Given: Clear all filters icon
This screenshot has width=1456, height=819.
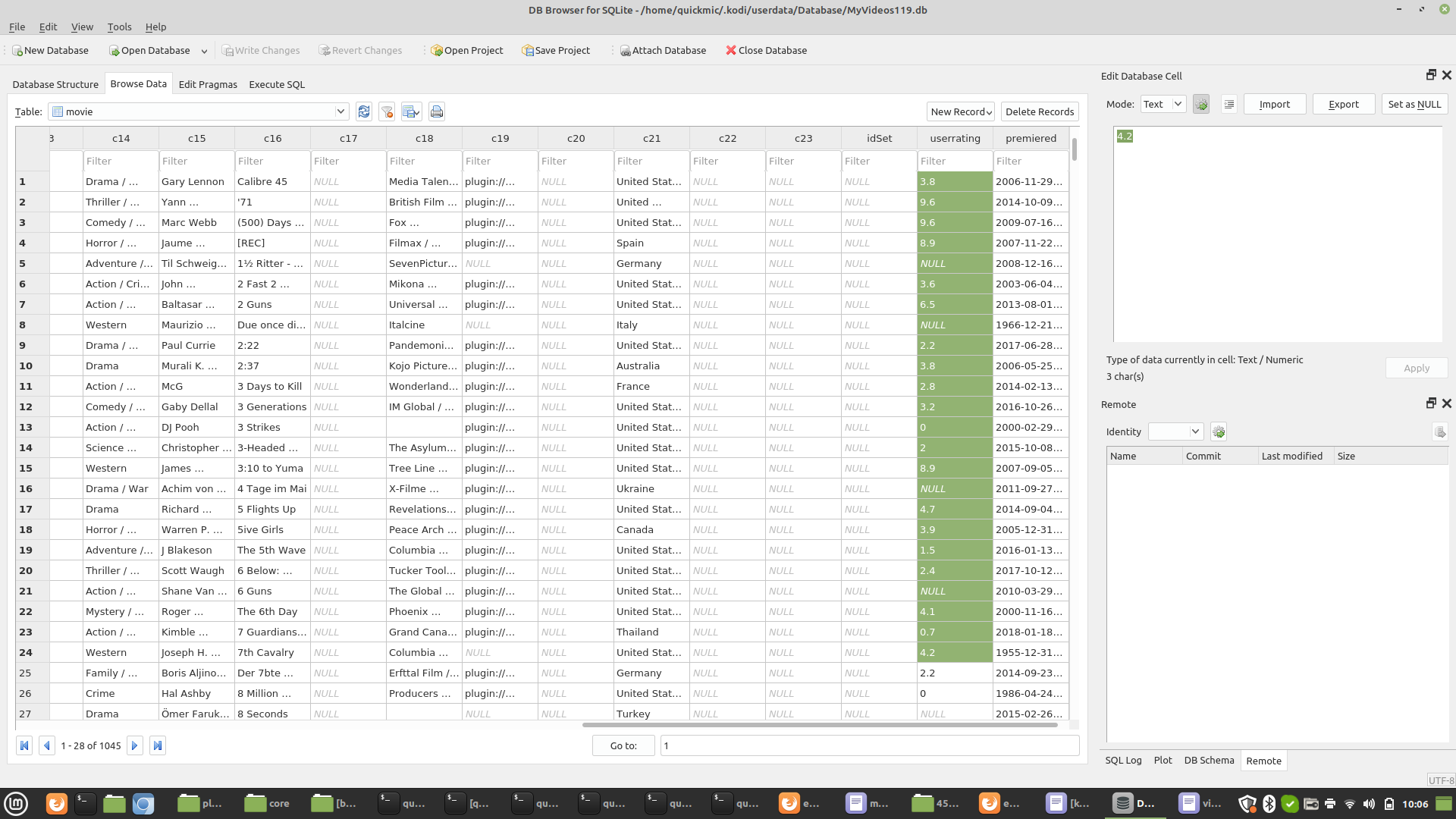Looking at the screenshot, I should pyautogui.click(x=387, y=111).
